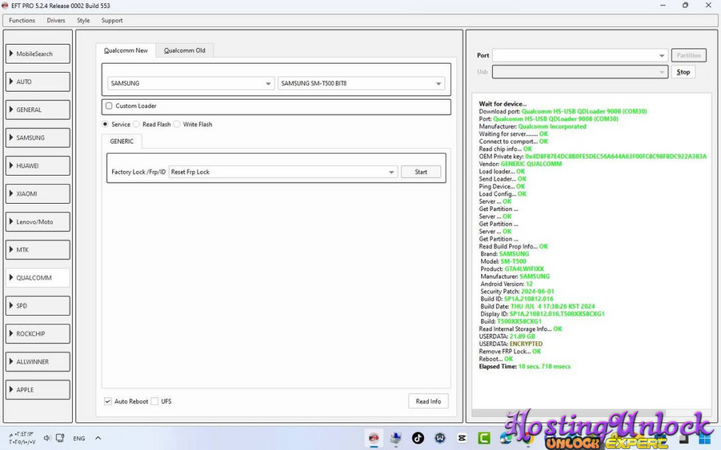
Task: Click the volume speaker icon in system tray
Action: [47, 438]
